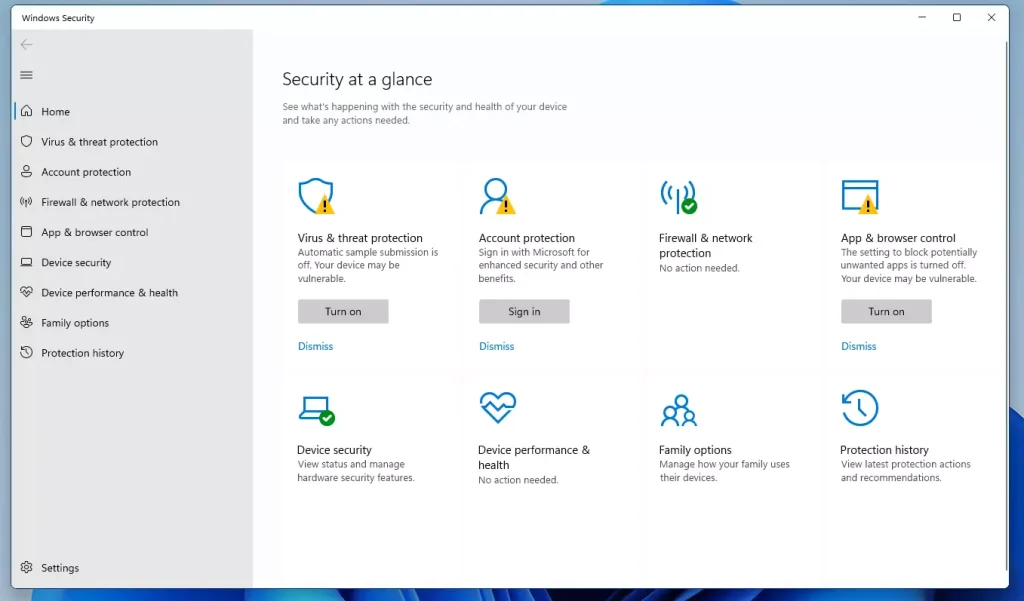Click Firewall & network protection tile heading
The image size is (1024, 601).
coord(705,246)
